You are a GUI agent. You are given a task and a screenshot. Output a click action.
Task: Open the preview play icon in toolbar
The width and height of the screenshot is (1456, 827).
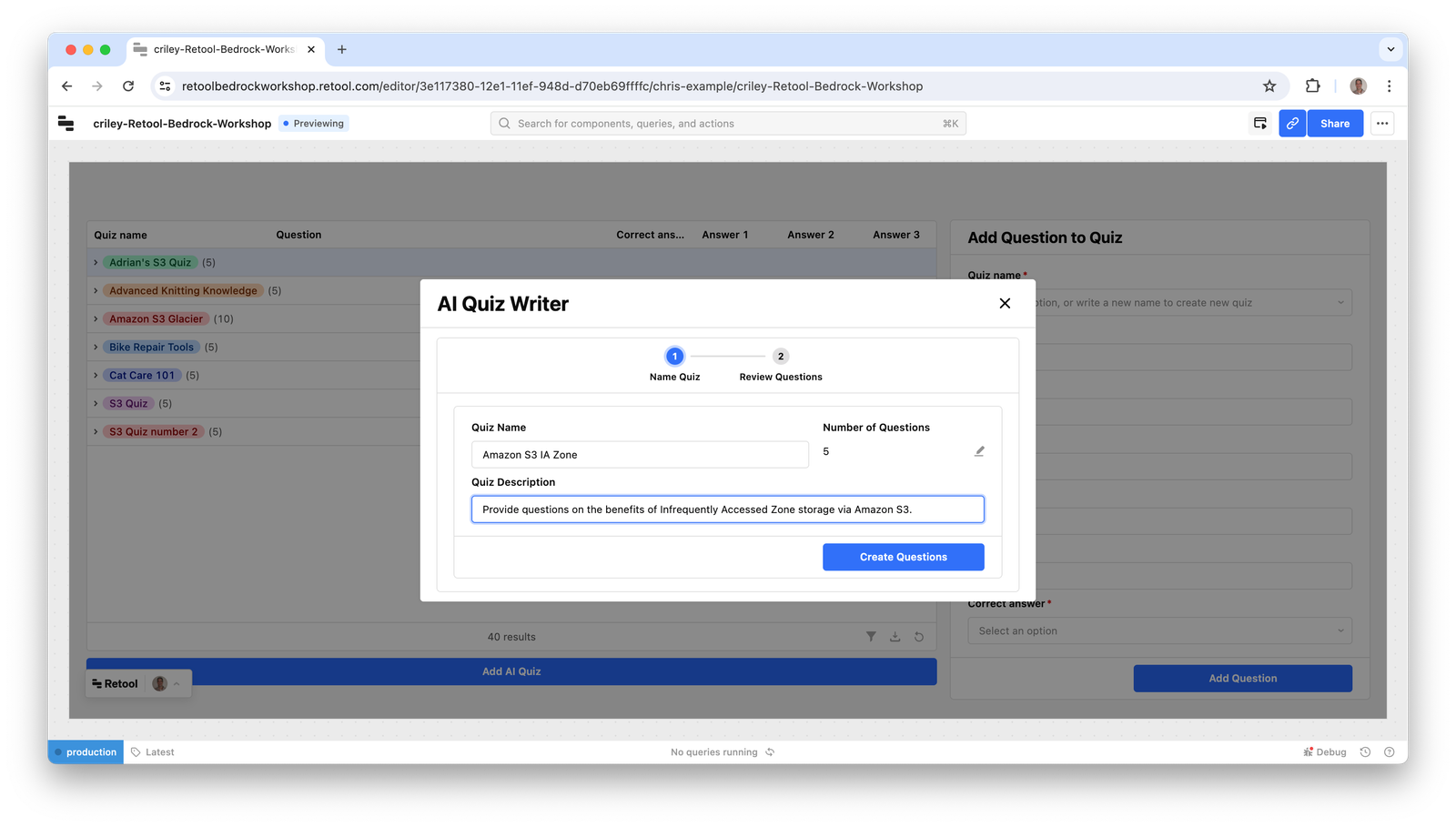click(1260, 124)
